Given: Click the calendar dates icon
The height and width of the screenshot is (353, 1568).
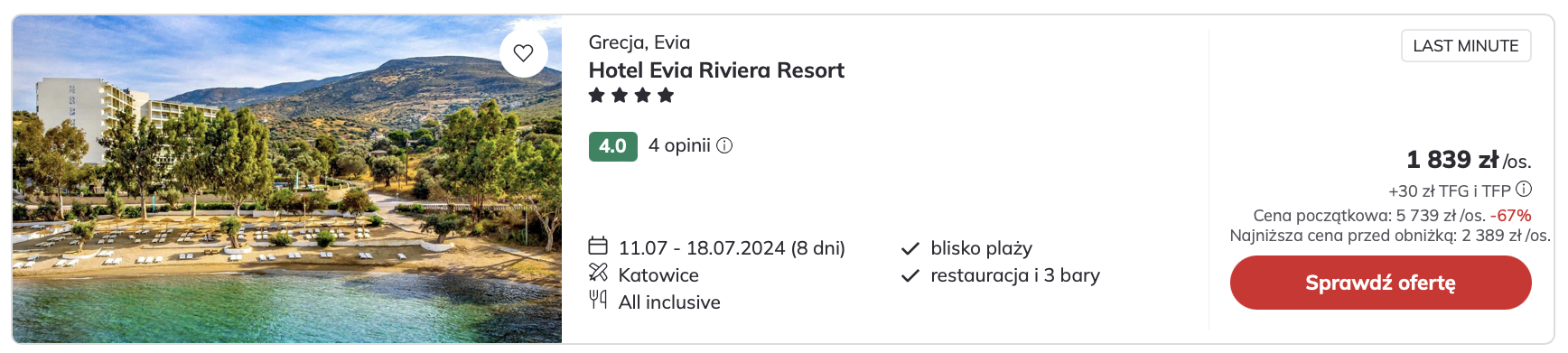Looking at the screenshot, I should (x=598, y=246).
